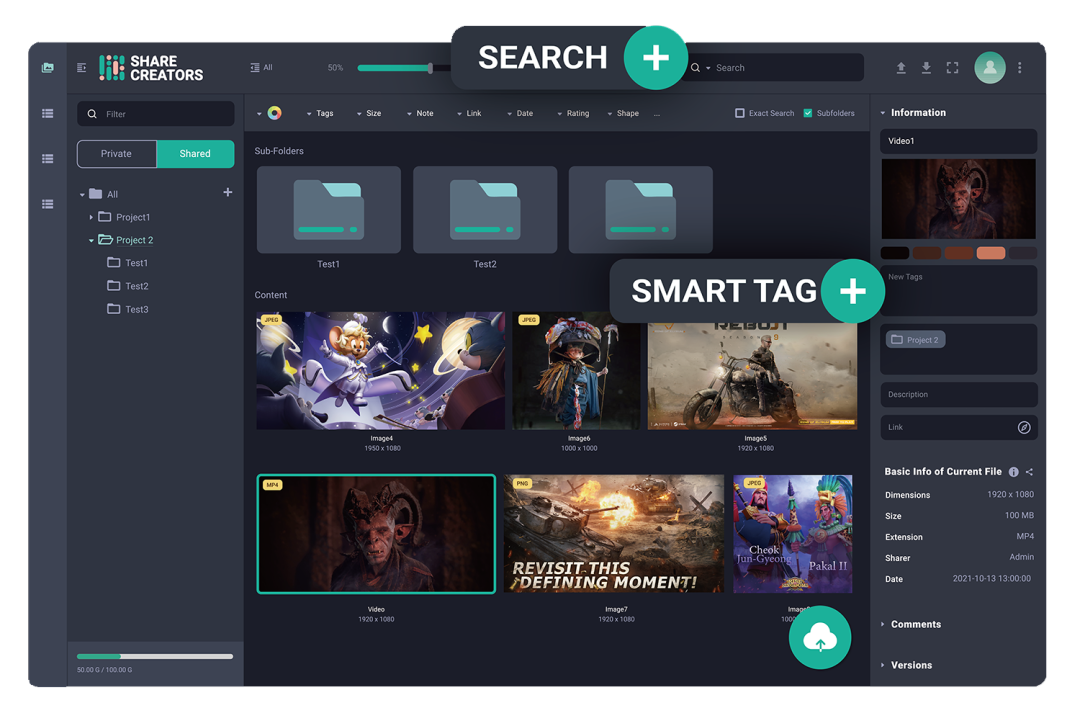This screenshot has height=726, width=1080.
Task: Open the Image6 thumbnail
Action: pos(577,370)
